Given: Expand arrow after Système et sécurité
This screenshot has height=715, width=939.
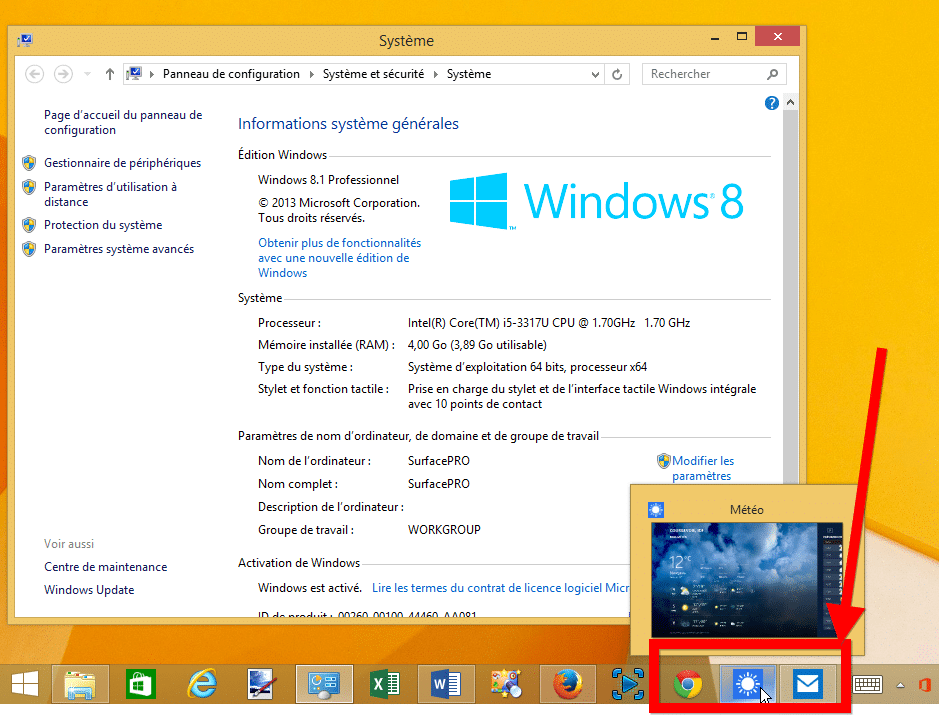Looking at the screenshot, I should click(x=435, y=74).
